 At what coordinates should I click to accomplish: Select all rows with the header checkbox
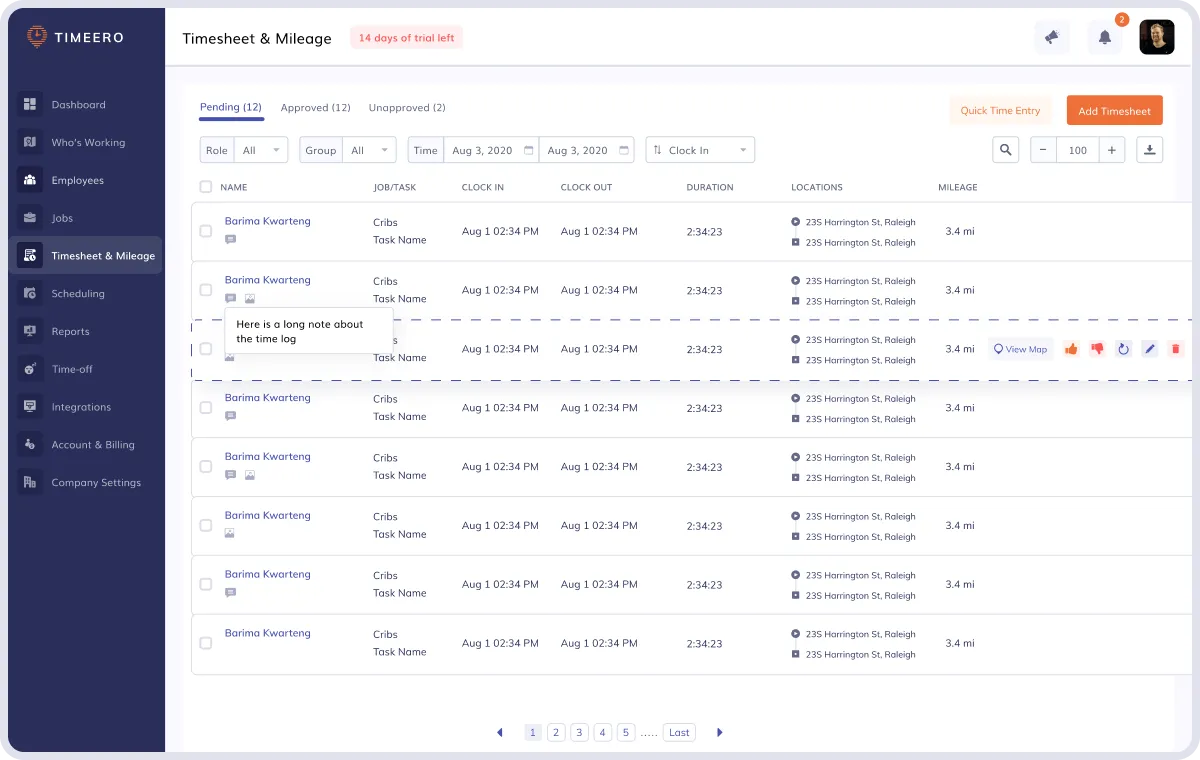[x=206, y=187]
